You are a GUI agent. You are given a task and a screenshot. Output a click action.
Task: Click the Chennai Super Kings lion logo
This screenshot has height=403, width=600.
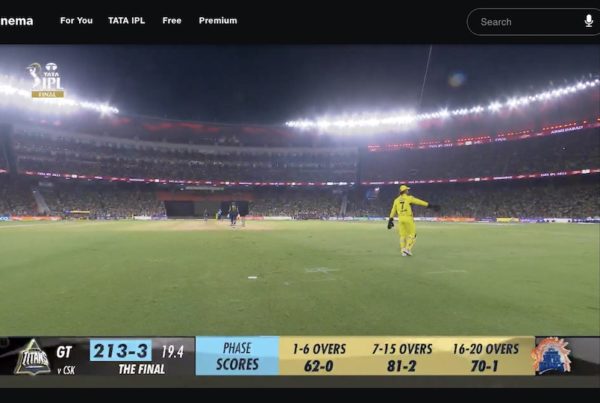click(x=551, y=356)
